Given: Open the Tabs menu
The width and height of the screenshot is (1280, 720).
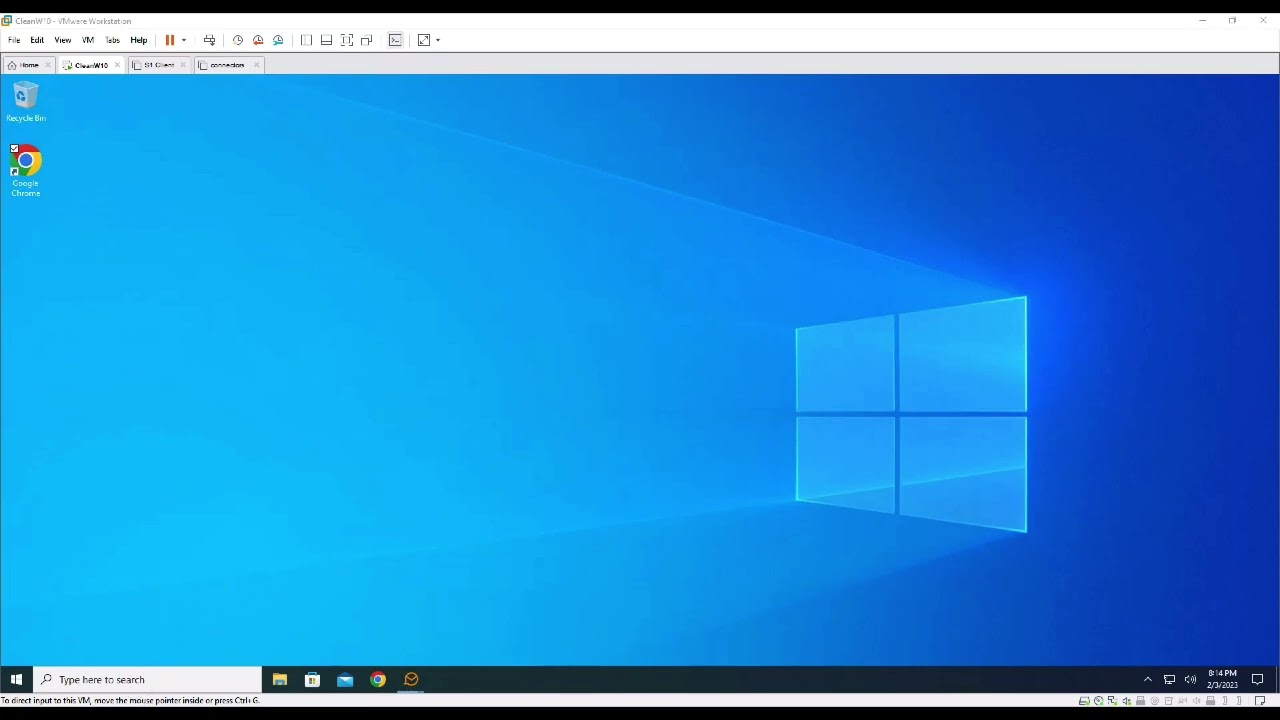Looking at the screenshot, I should click(112, 40).
